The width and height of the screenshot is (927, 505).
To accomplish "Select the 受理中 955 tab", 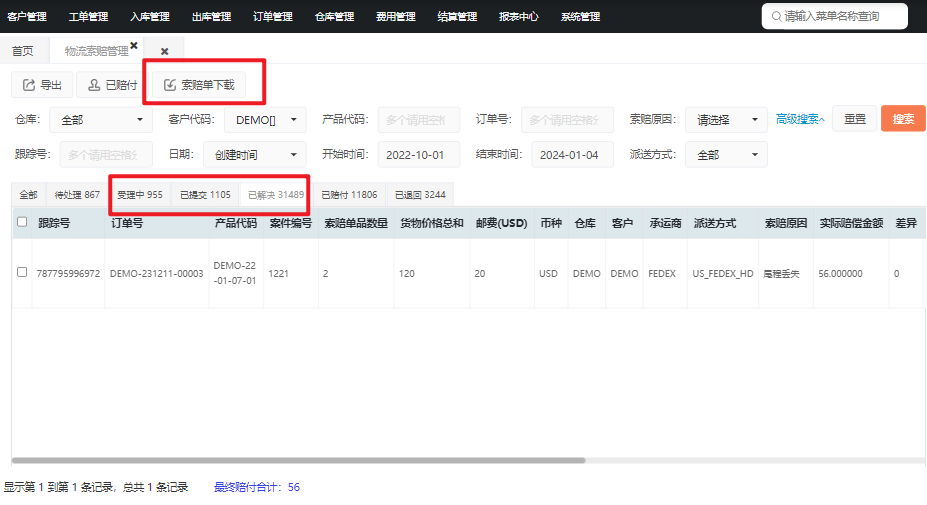I will coord(140,195).
